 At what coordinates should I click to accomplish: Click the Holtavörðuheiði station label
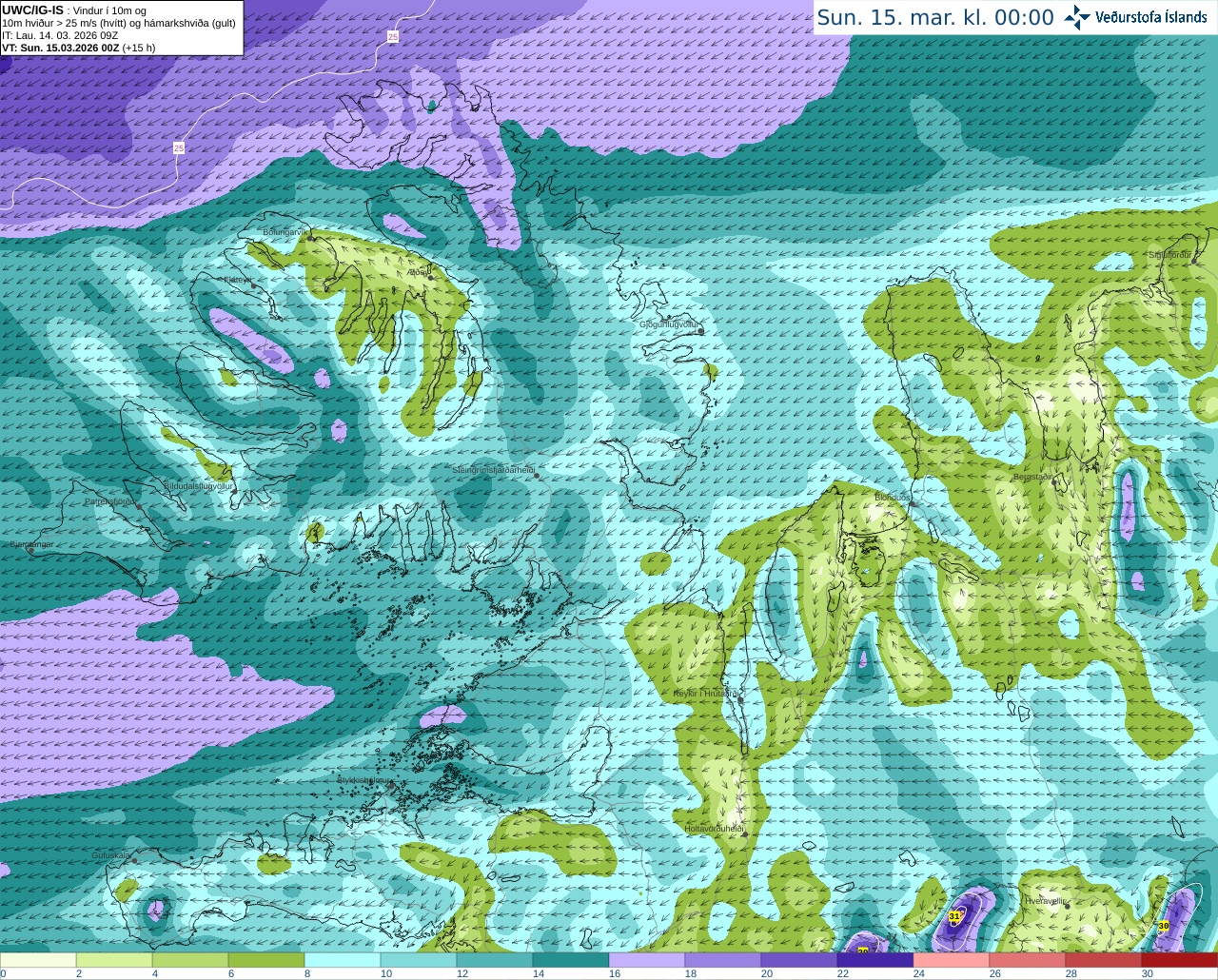point(714,829)
